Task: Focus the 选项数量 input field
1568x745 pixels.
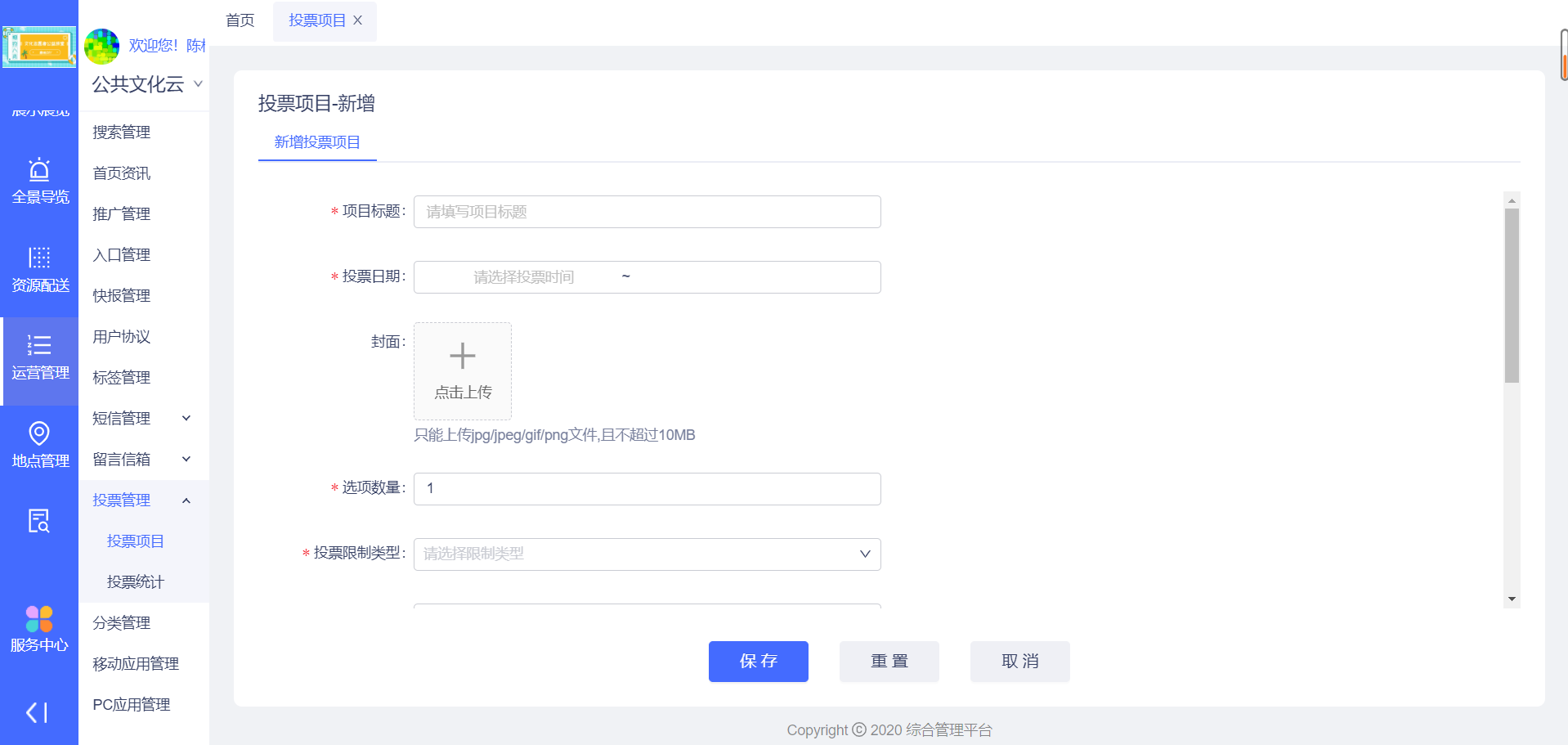Action: 647,489
